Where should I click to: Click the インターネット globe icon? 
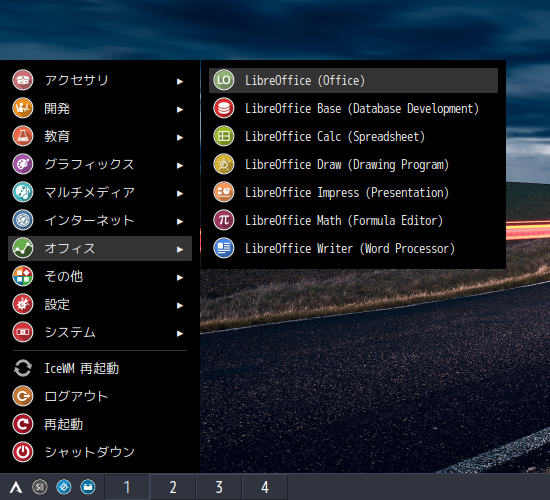pos(23,220)
